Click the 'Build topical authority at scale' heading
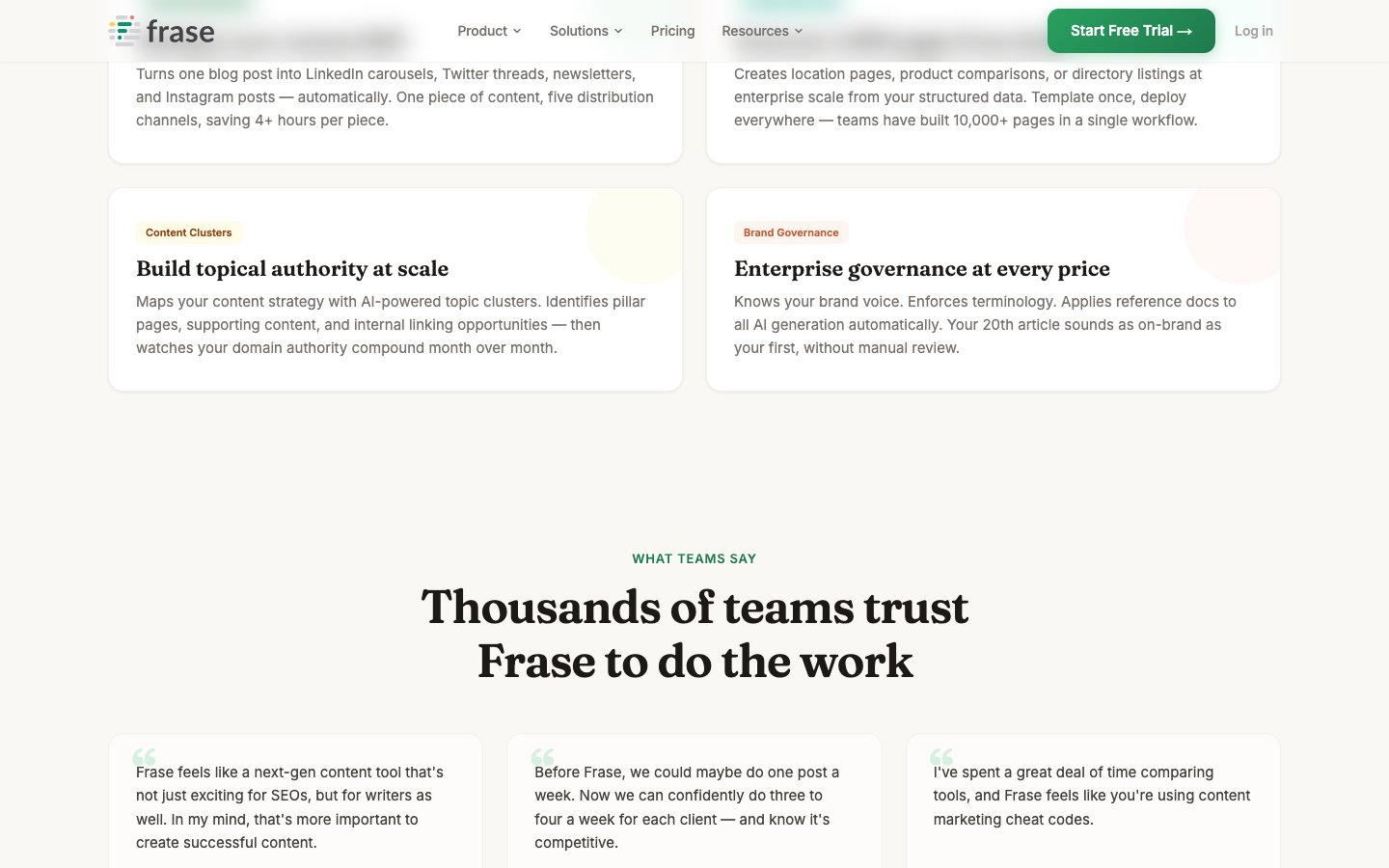Viewport: 1389px width, 868px height. click(x=292, y=269)
